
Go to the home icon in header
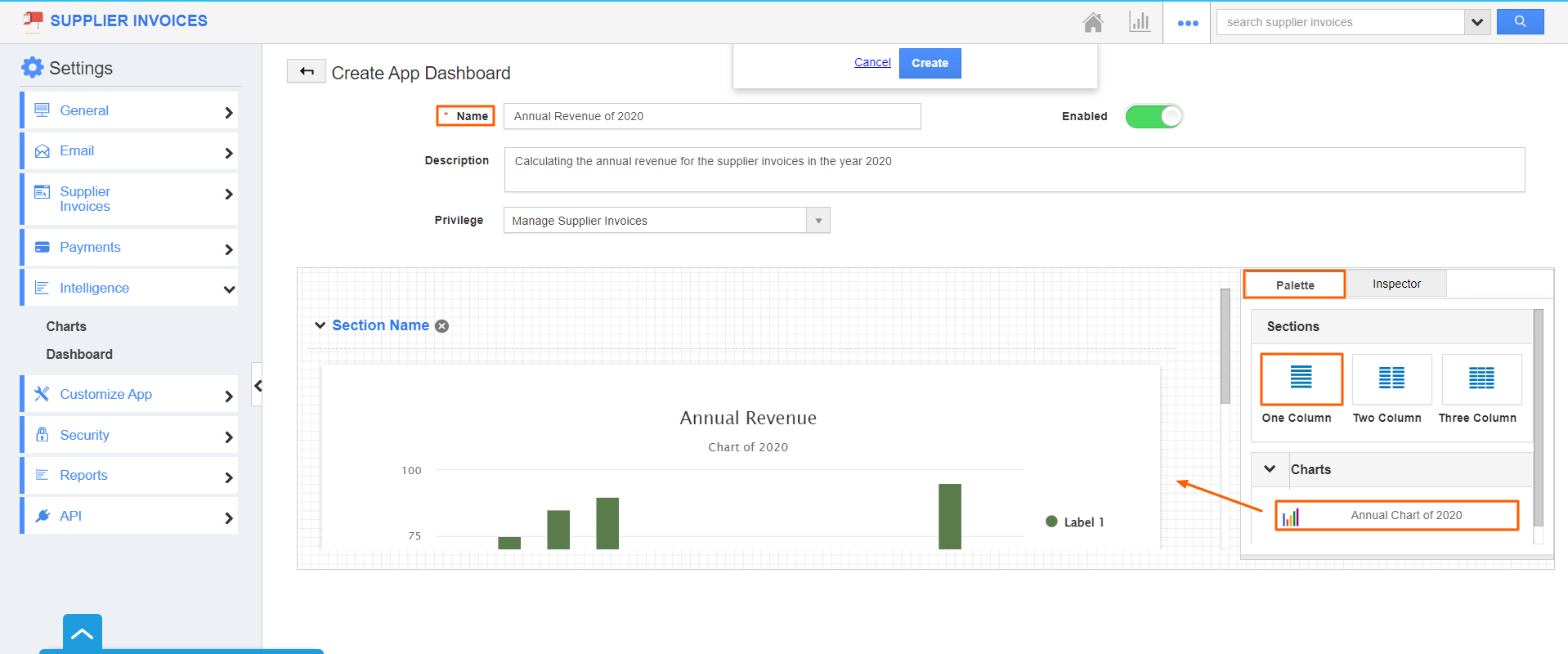pyautogui.click(x=1093, y=22)
